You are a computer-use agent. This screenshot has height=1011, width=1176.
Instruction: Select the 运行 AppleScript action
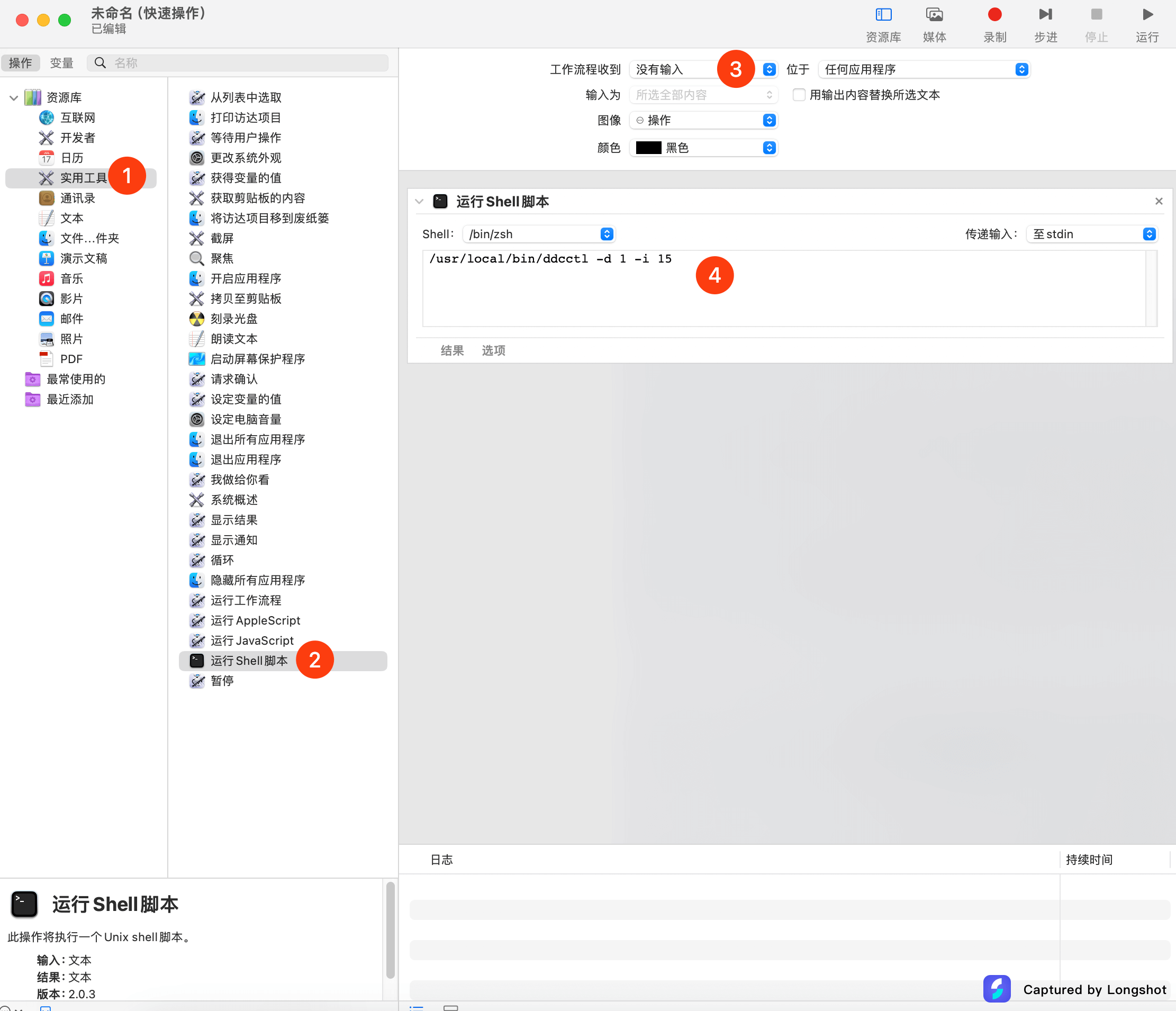pyautogui.click(x=255, y=620)
